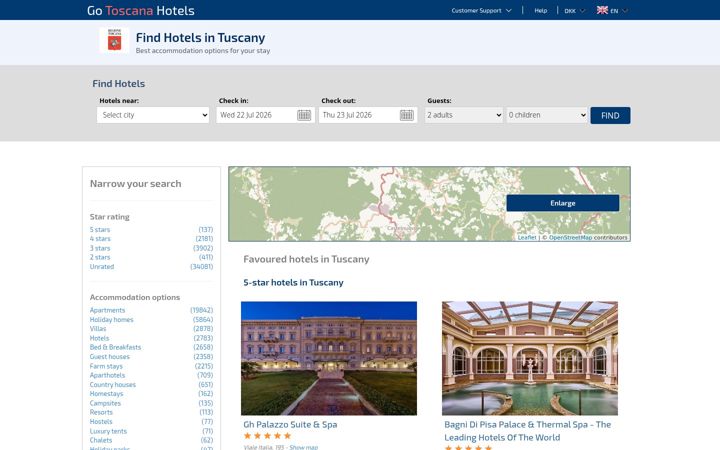The image size is (720, 450).
Task: Select Farm stays option
Action: tap(106, 366)
